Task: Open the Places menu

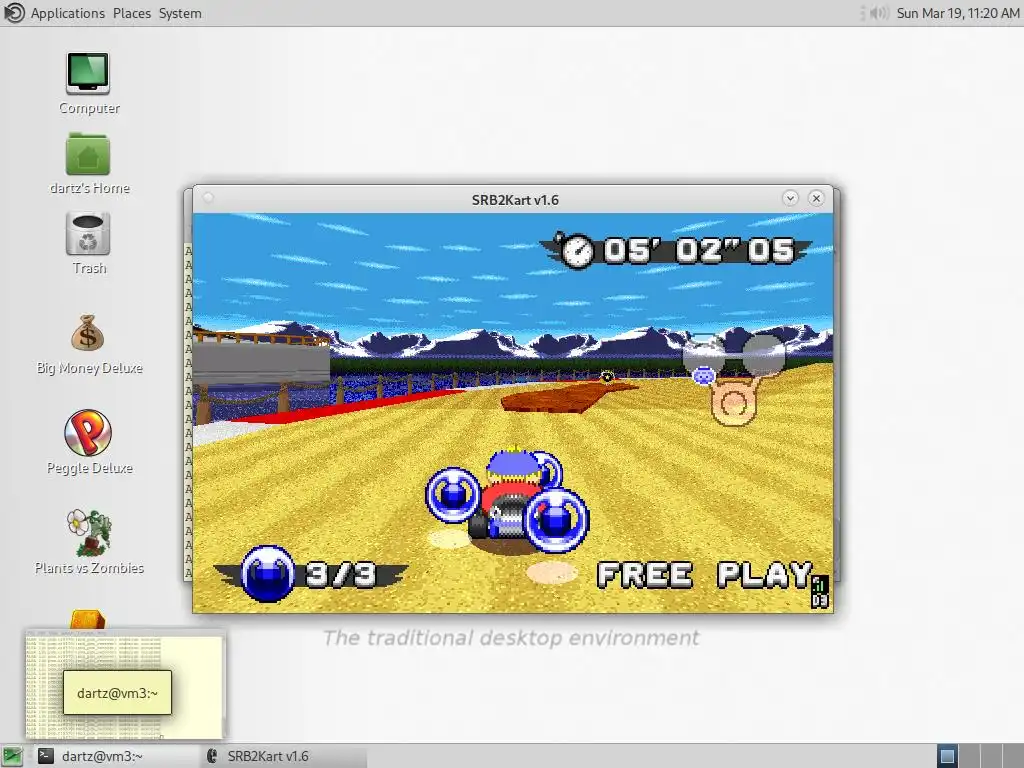Action: [131, 13]
